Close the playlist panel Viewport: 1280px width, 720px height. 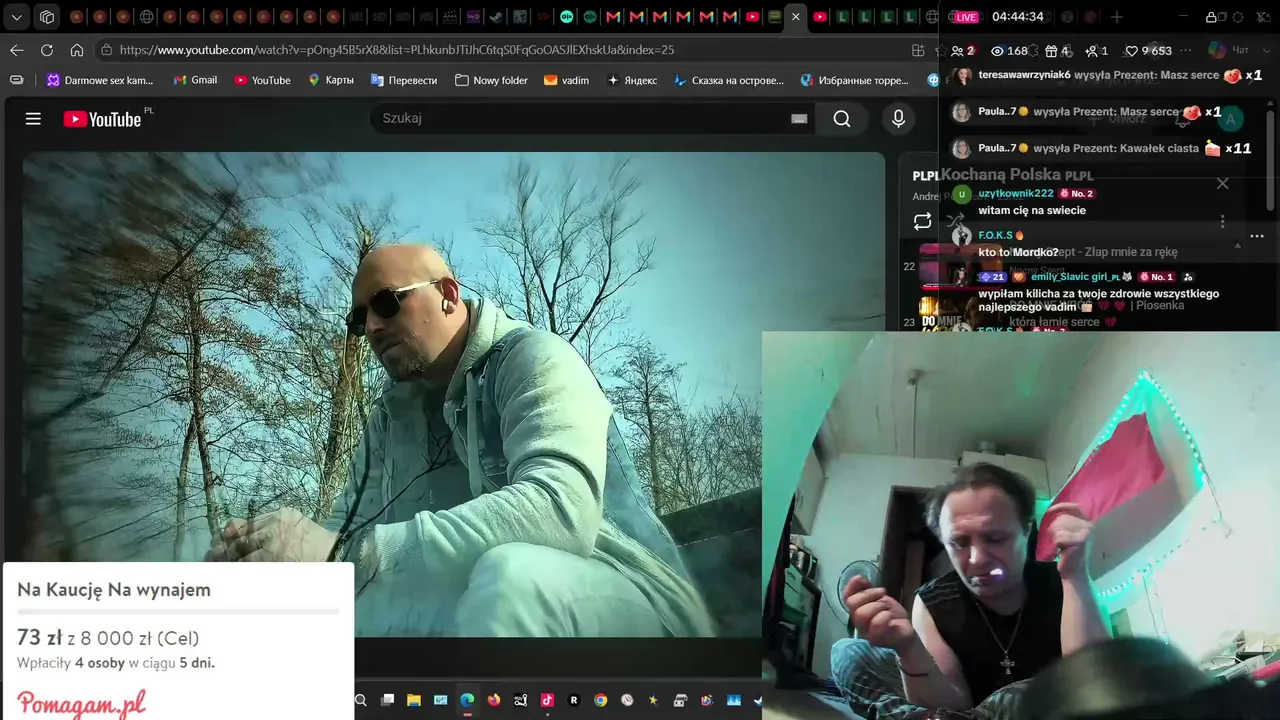(x=1222, y=183)
